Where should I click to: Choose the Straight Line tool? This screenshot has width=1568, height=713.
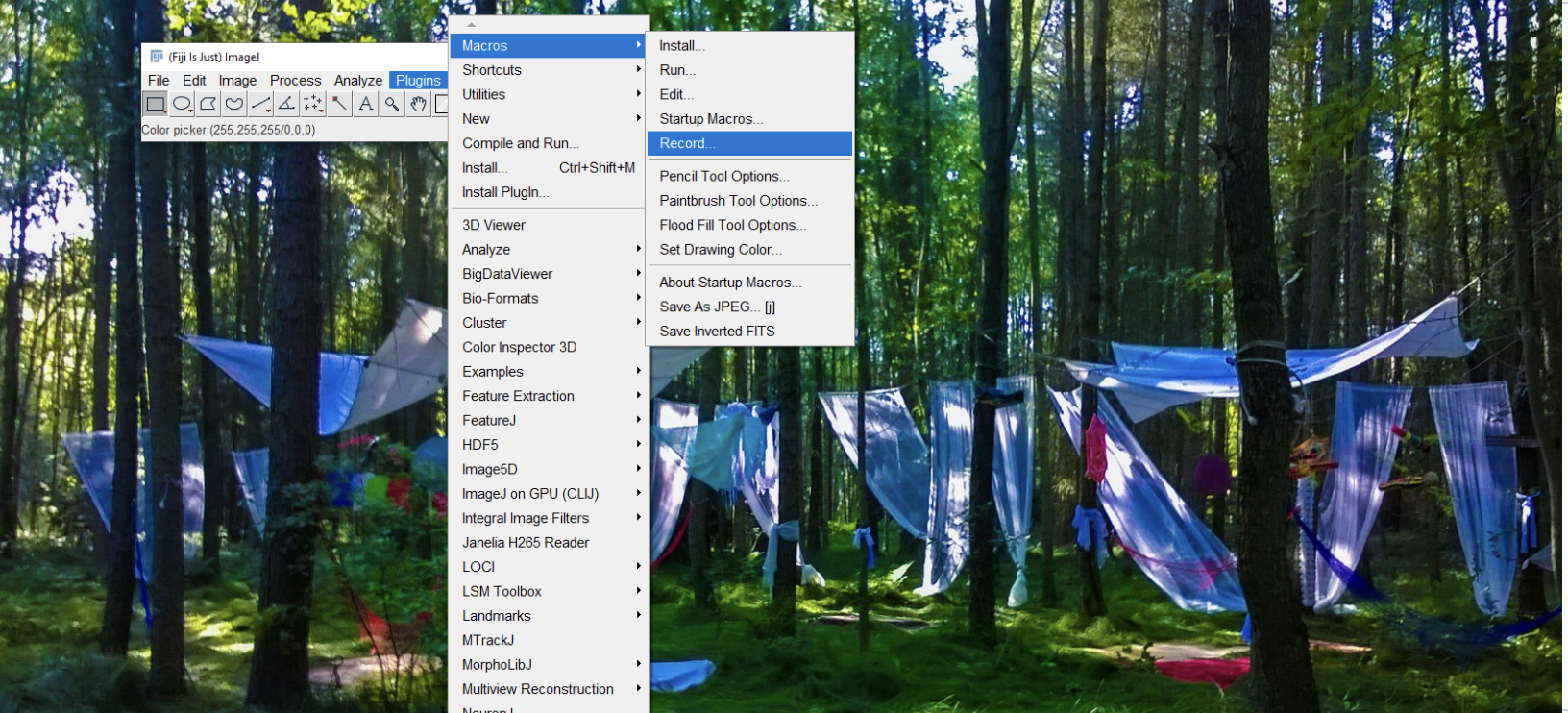(260, 104)
